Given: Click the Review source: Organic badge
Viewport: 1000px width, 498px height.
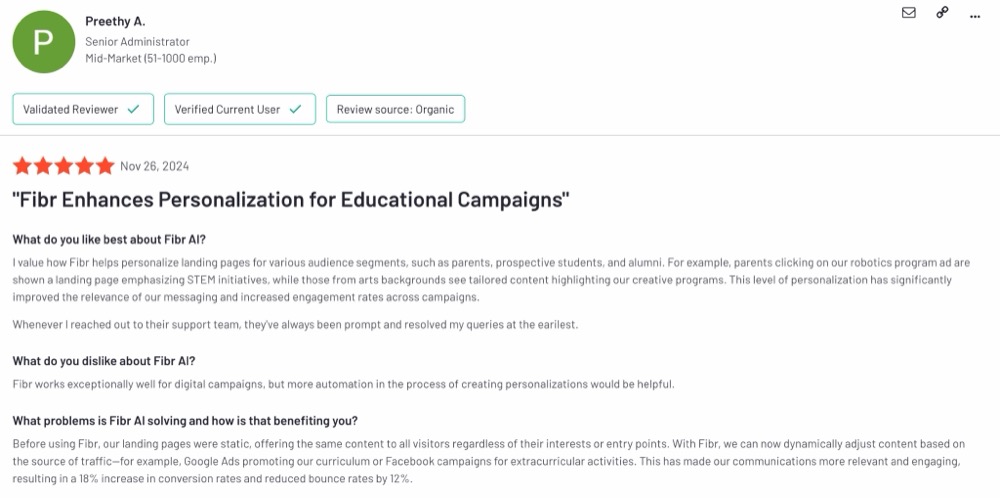Looking at the screenshot, I should [x=395, y=109].
